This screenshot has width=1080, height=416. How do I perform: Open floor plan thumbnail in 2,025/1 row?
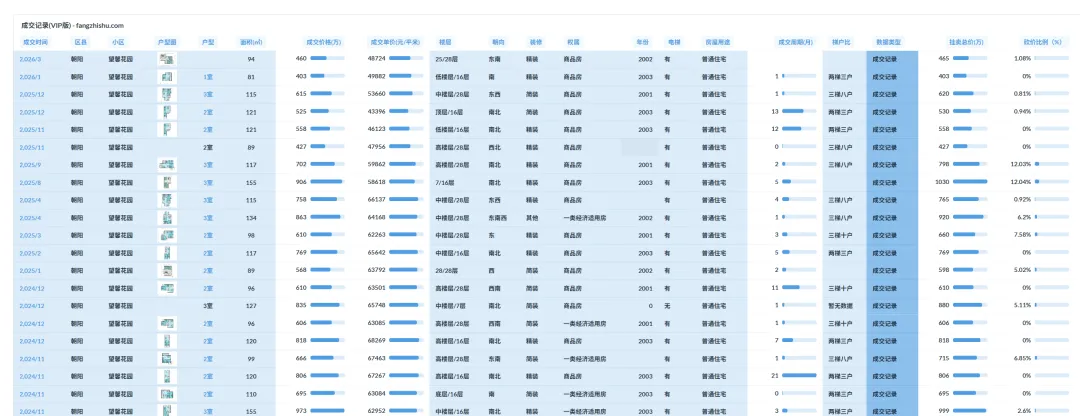(167, 270)
